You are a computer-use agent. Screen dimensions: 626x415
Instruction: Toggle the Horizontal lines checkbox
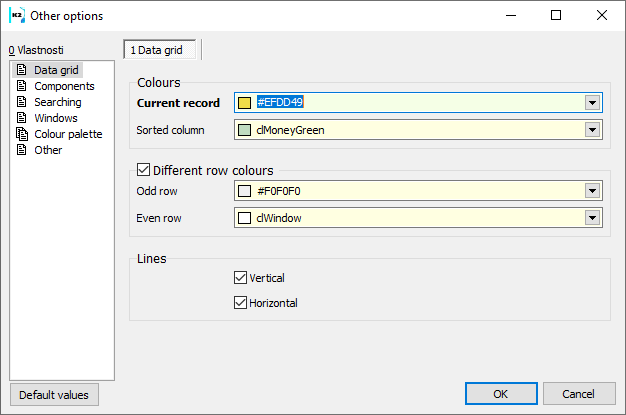pyautogui.click(x=240, y=303)
